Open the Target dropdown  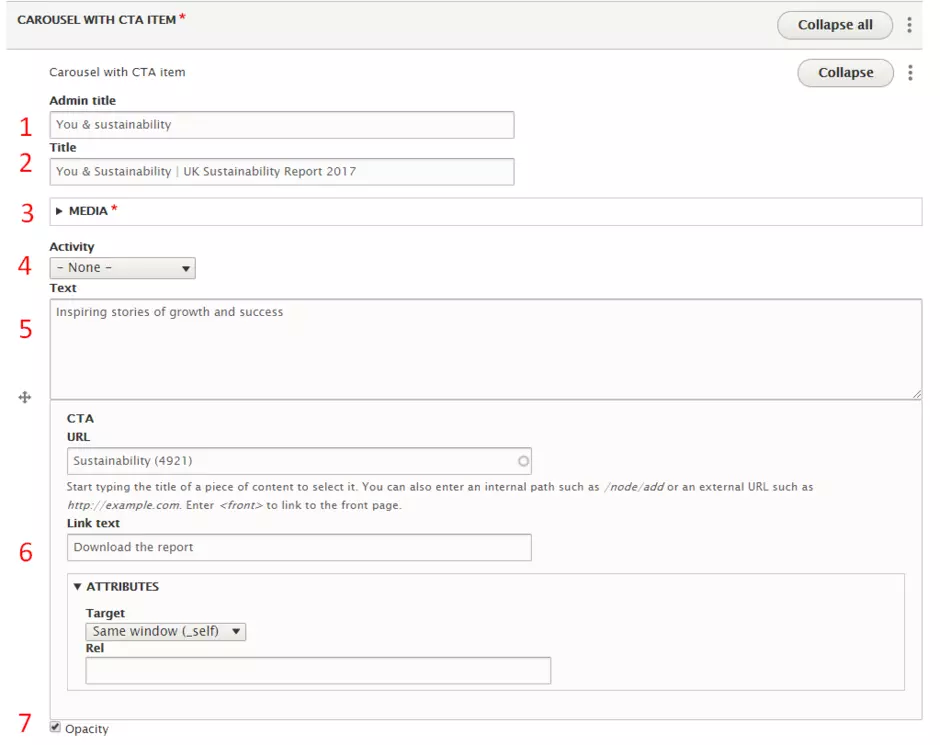[165, 631]
